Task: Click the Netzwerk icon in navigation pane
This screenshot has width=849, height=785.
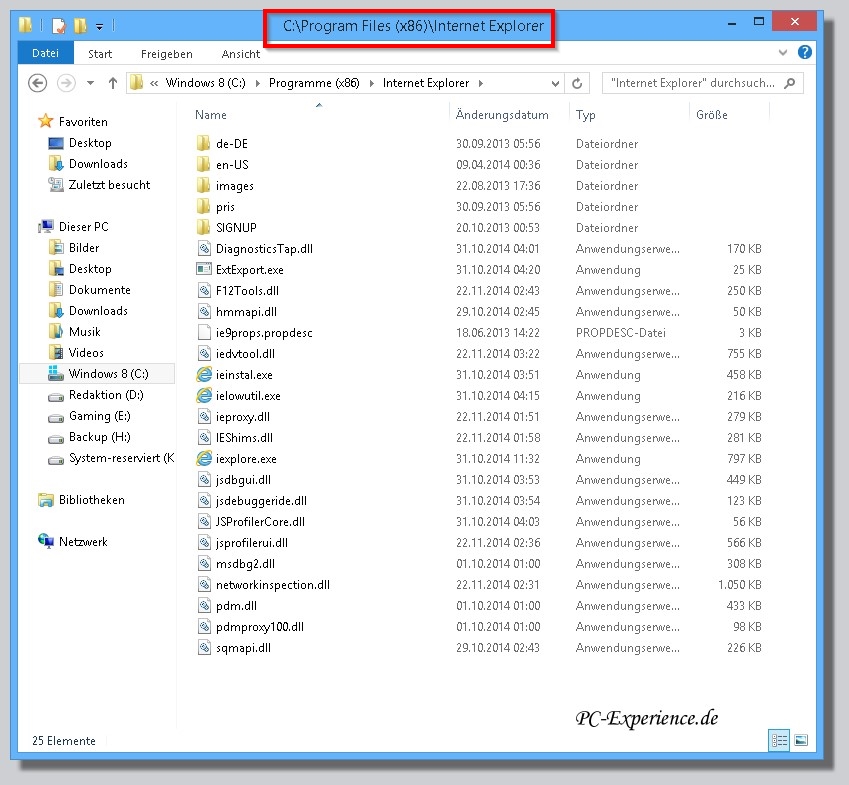Action: click(x=46, y=542)
